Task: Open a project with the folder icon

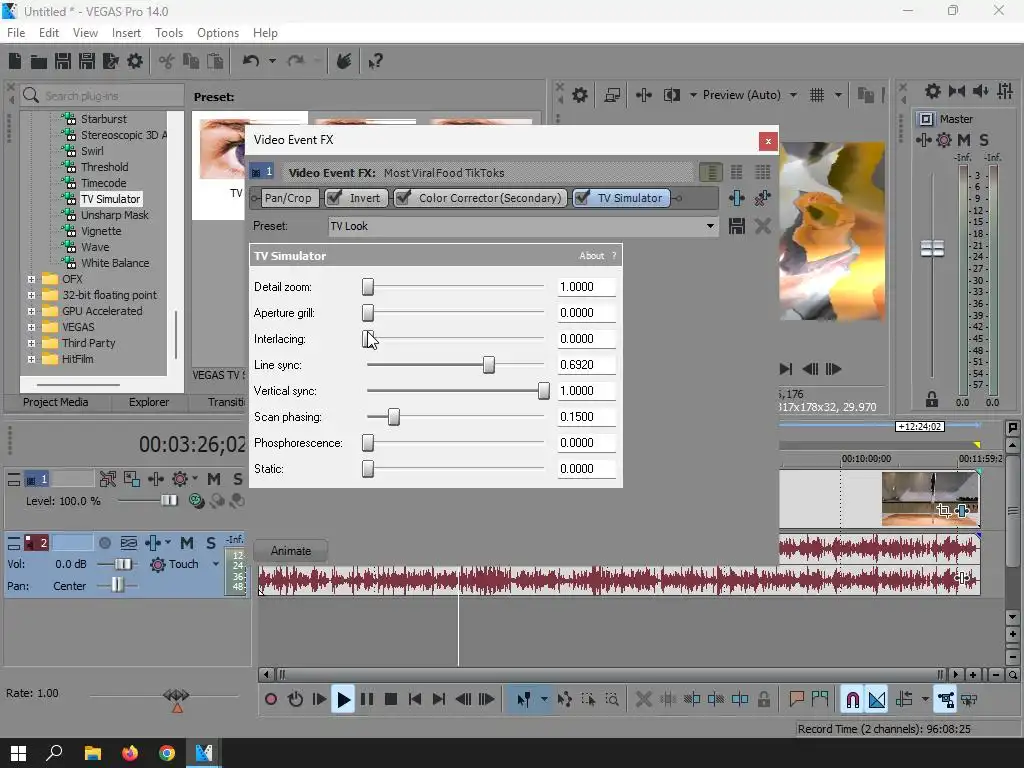Action: click(x=39, y=61)
